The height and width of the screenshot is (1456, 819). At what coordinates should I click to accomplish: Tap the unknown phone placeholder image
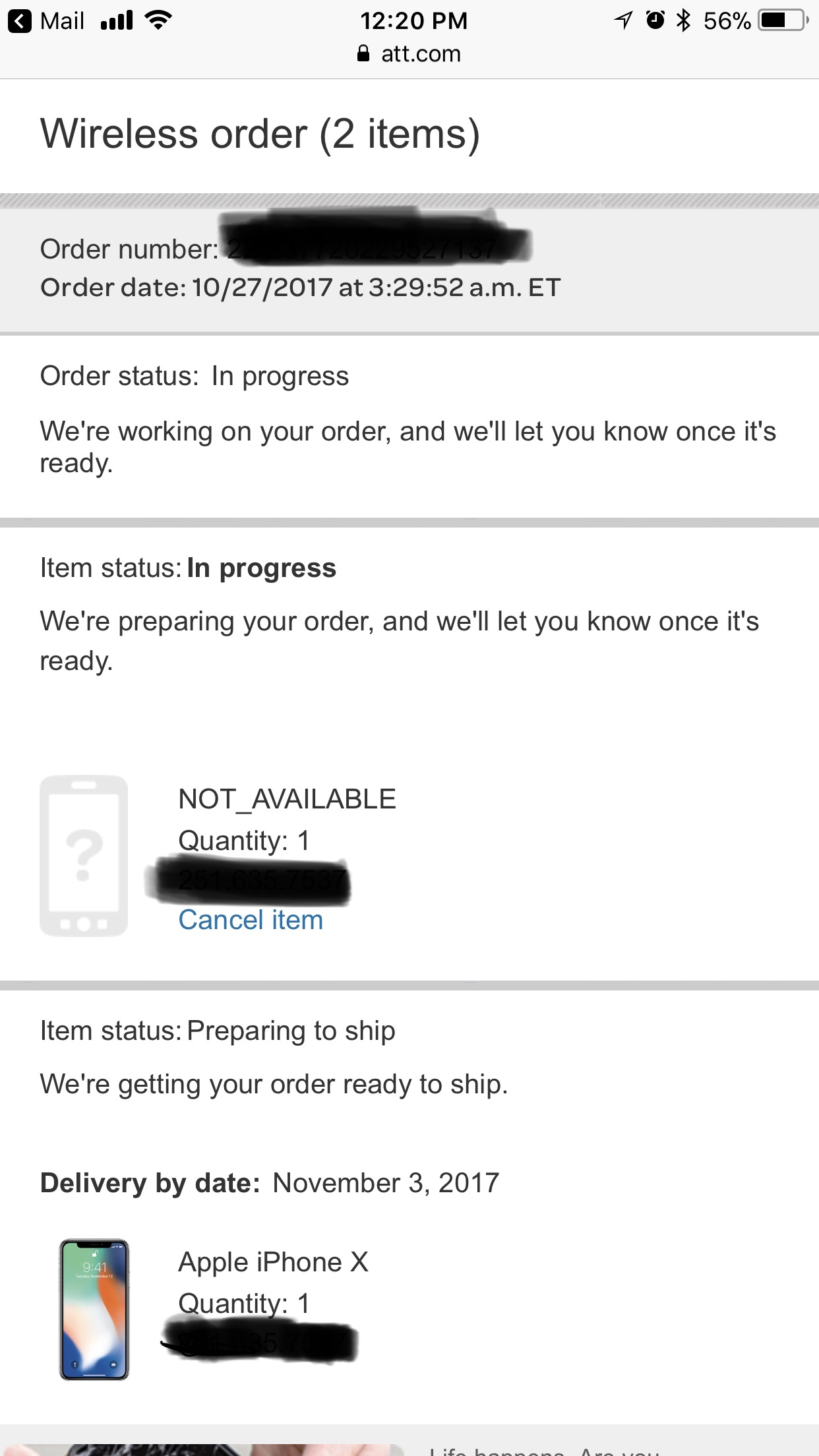point(84,856)
